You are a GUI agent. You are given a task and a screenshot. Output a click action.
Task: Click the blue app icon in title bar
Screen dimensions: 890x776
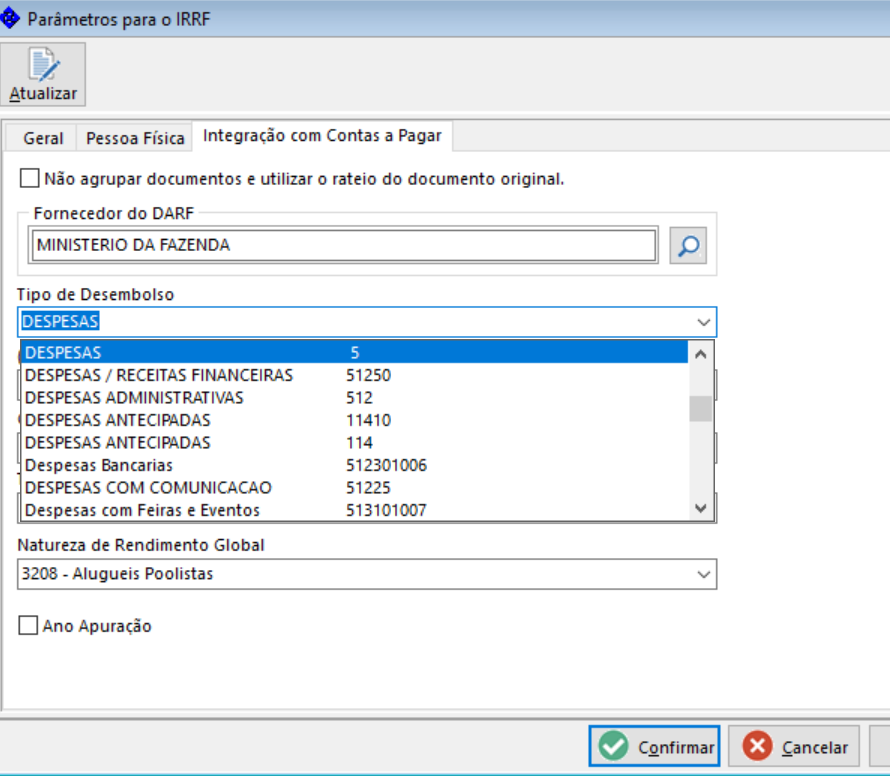click(10, 18)
